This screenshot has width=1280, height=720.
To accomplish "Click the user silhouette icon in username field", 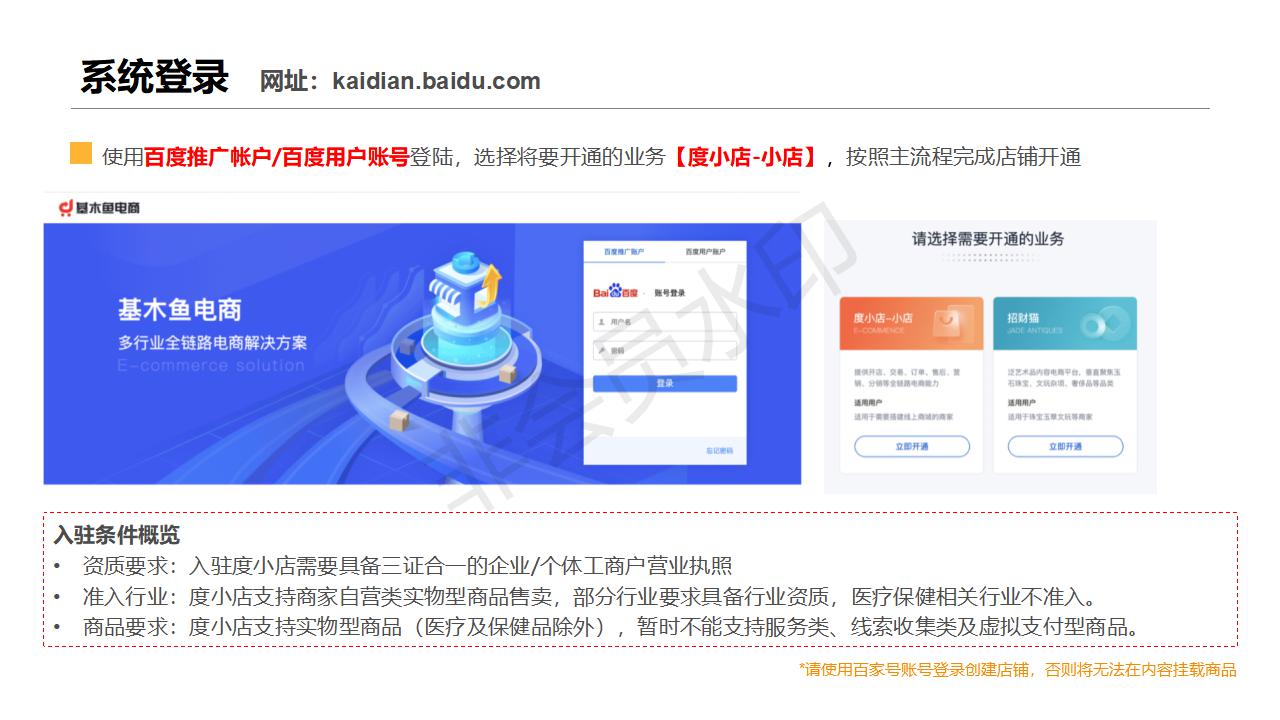I will tap(600, 322).
